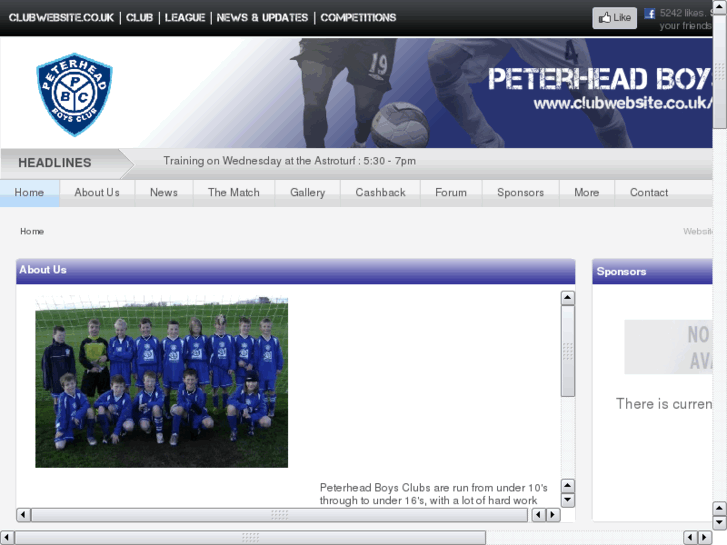Viewport: 727px width, 545px height.
Task: Click the page vertical scrollbar thumb at the top right
Action: tap(720, 71)
